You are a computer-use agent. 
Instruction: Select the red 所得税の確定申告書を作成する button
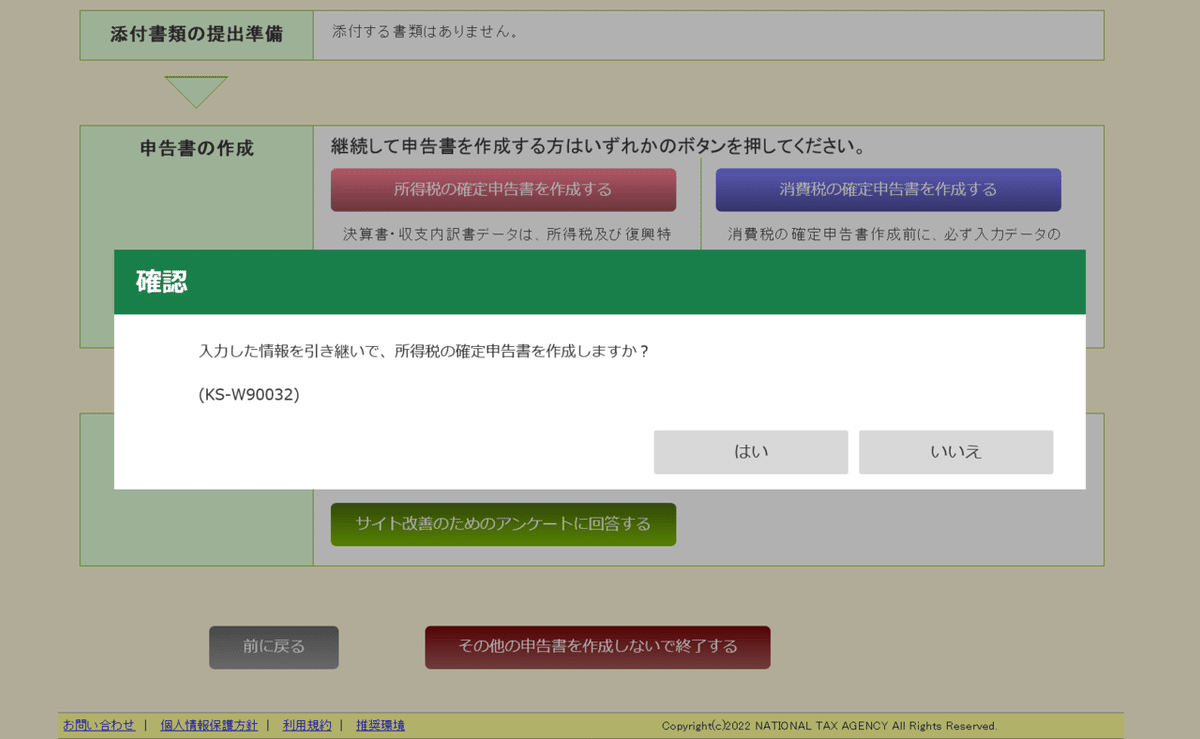pos(502,190)
